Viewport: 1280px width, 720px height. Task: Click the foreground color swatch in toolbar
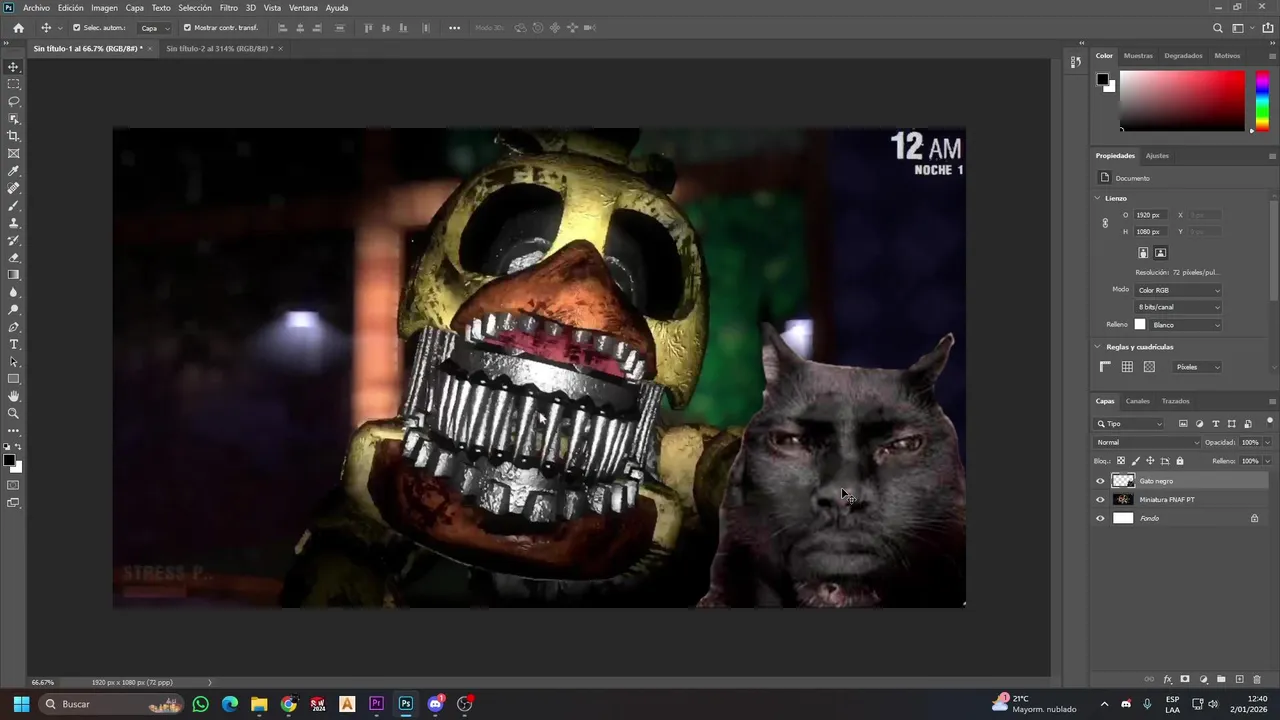[9, 461]
